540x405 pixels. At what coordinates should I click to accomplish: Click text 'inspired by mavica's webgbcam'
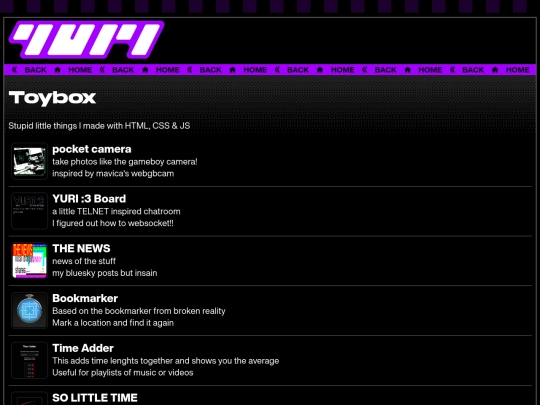[x=113, y=174]
